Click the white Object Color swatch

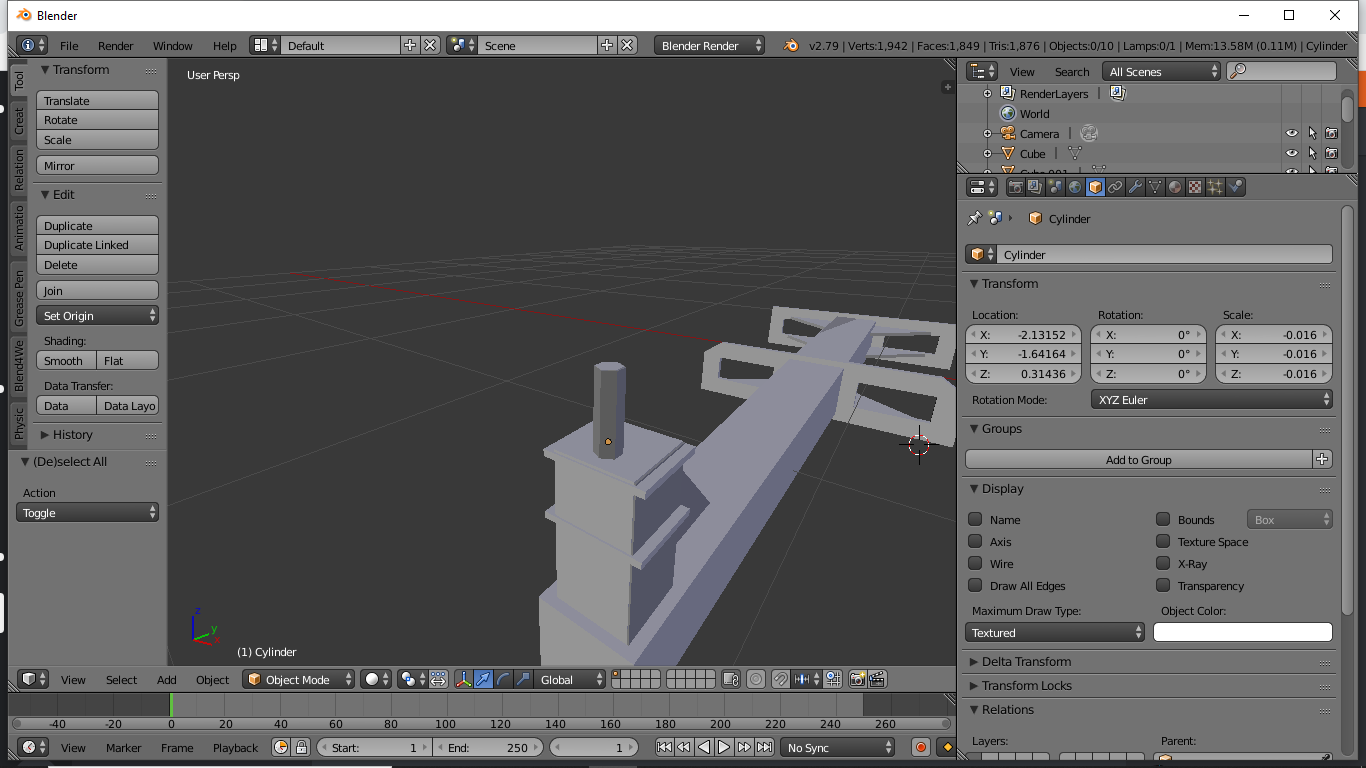pyautogui.click(x=1243, y=632)
